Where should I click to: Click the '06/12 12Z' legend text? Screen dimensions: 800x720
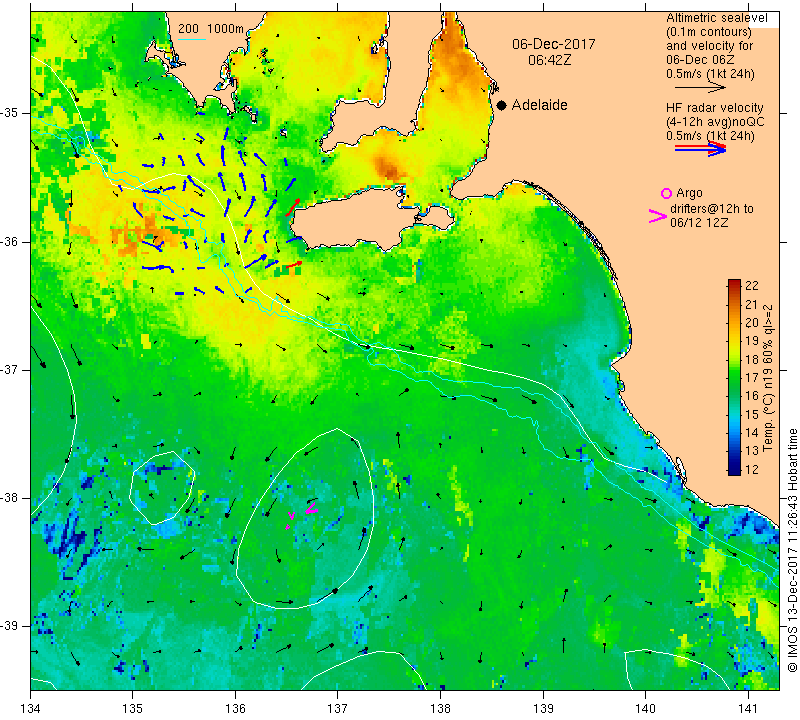point(699,223)
